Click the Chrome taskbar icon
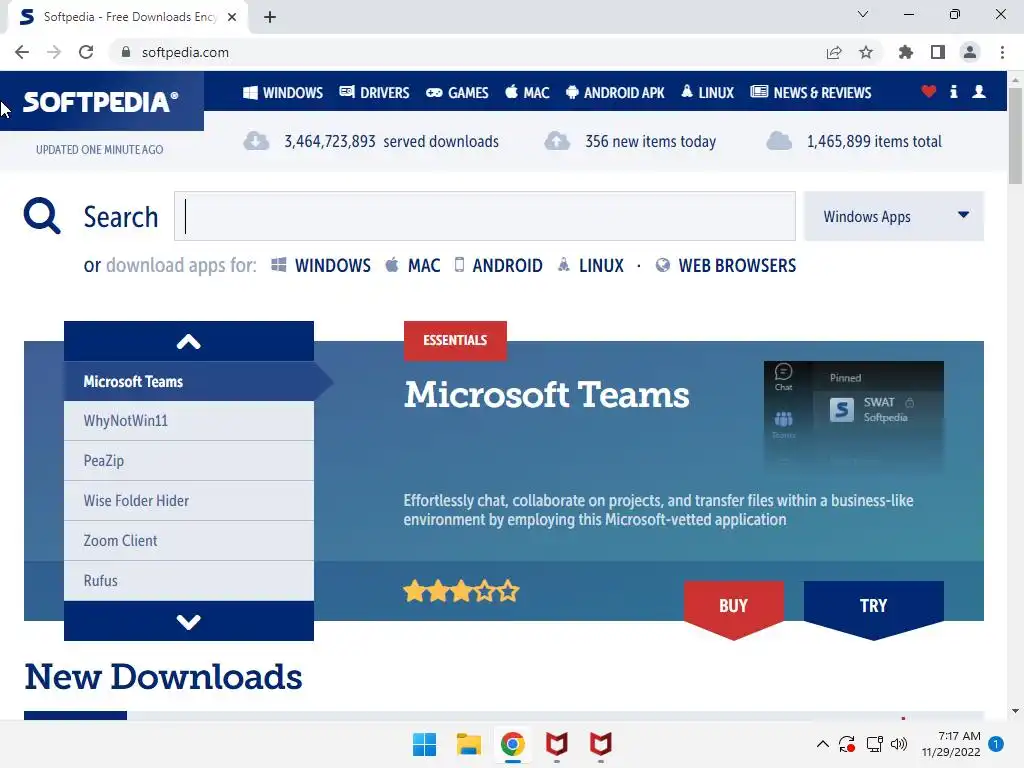 513,744
